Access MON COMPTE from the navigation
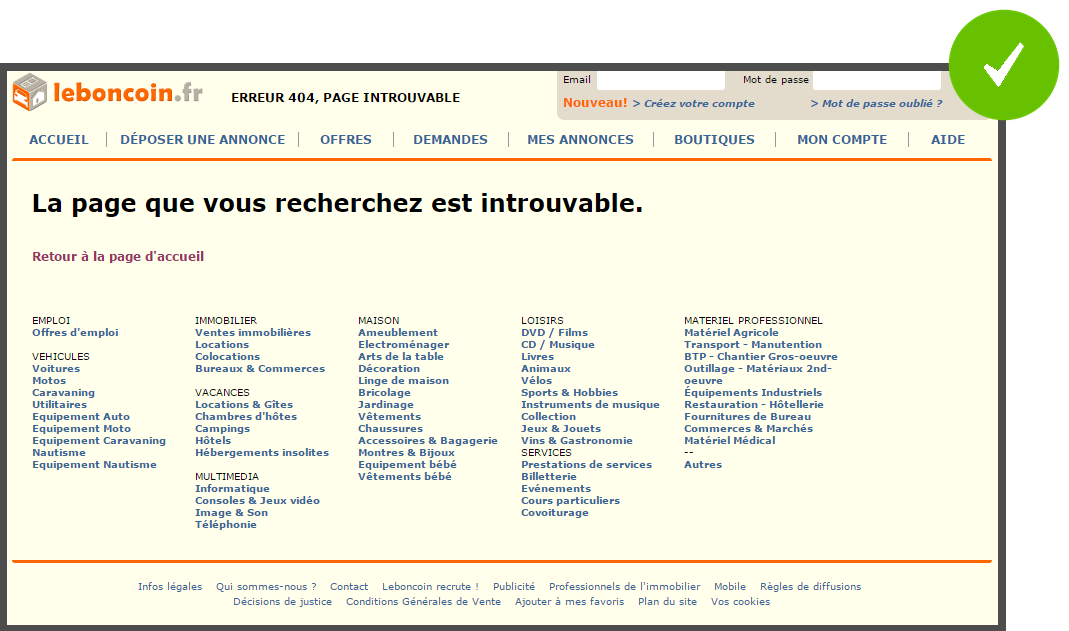The image size is (1069, 631). 841,140
